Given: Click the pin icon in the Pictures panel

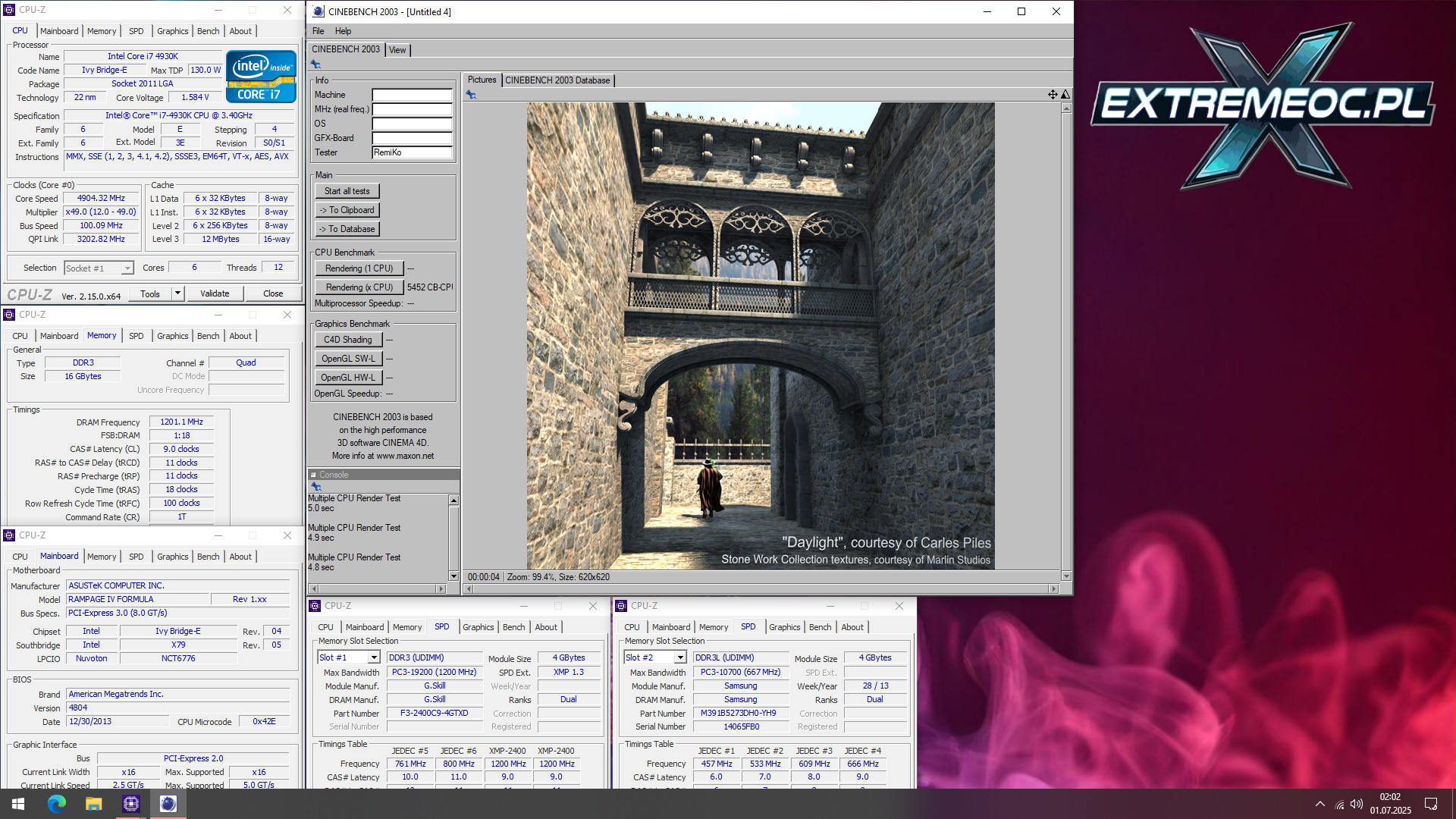Looking at the screenshot, I should click(471, 95).
